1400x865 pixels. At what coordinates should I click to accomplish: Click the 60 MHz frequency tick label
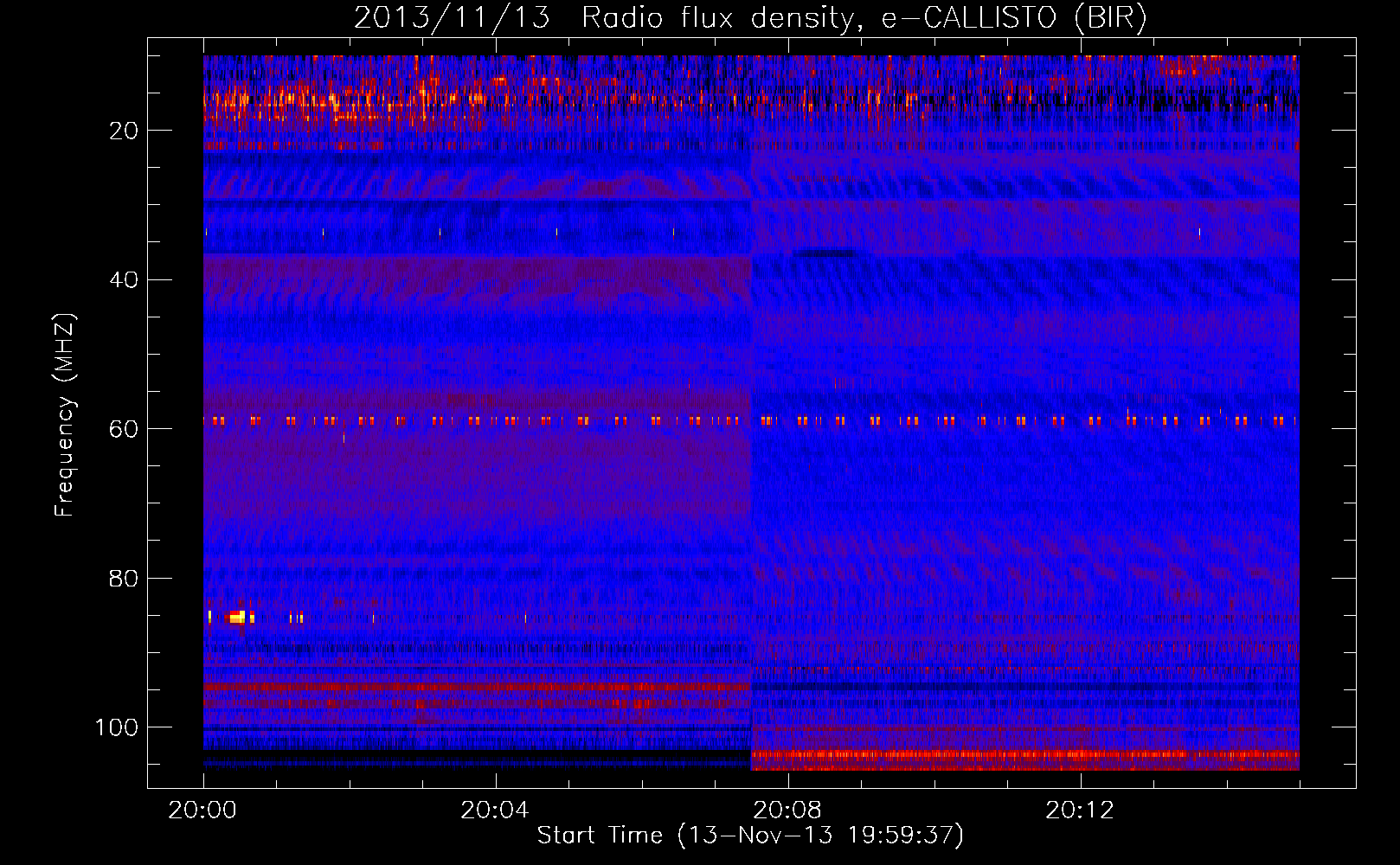coord(124,429)
